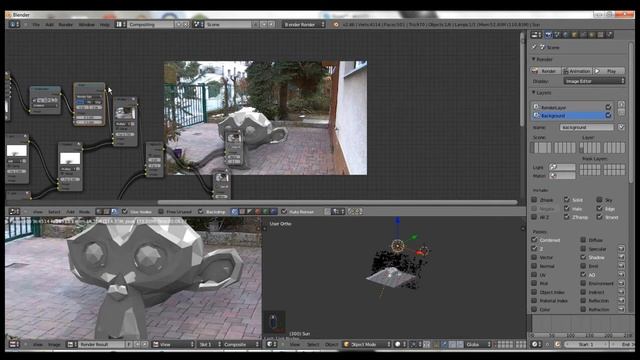Click the screen layout browse icon

click(x=121, y=24)
